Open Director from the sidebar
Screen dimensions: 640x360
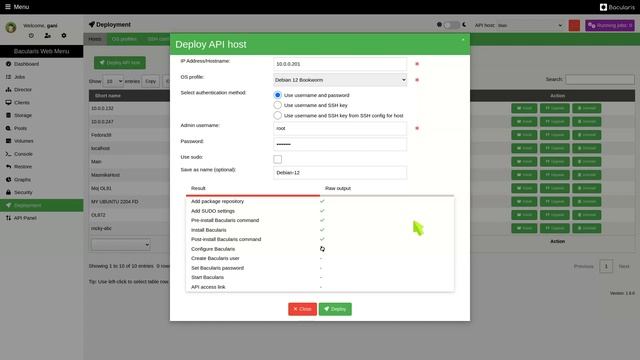click(42, 89)
